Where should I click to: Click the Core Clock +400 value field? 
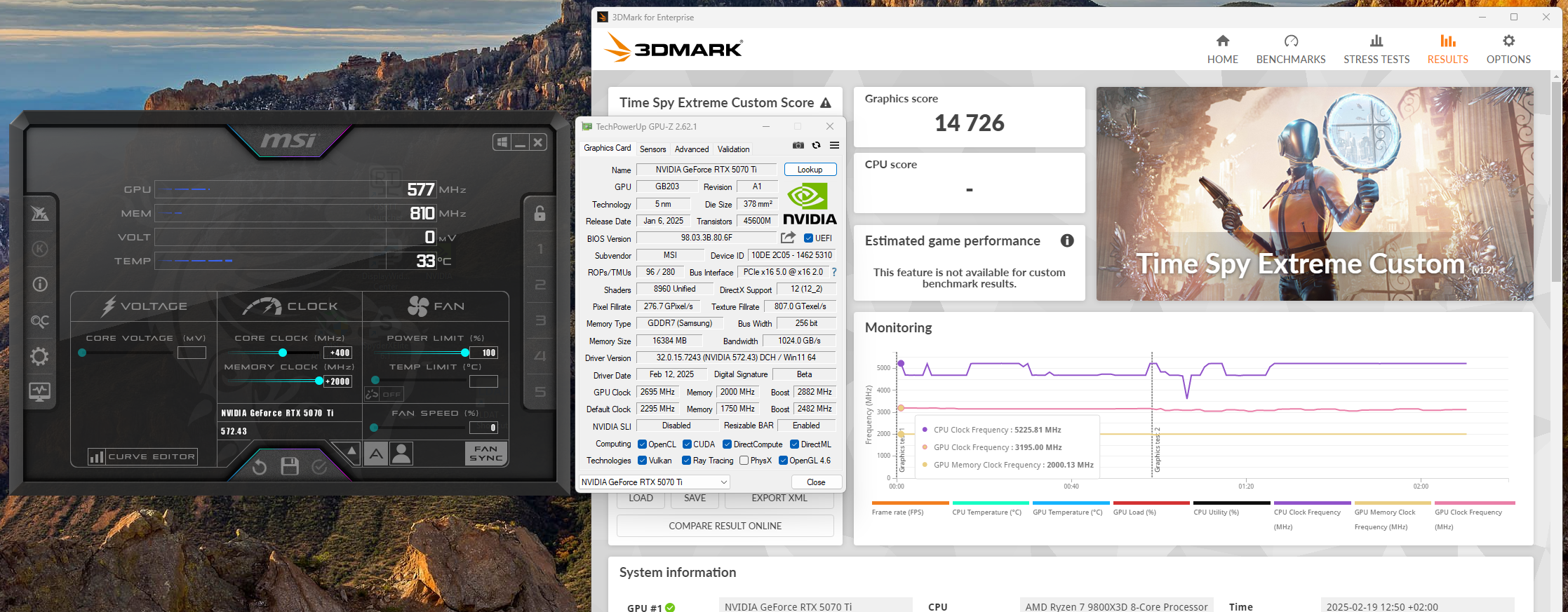(337, 353)
